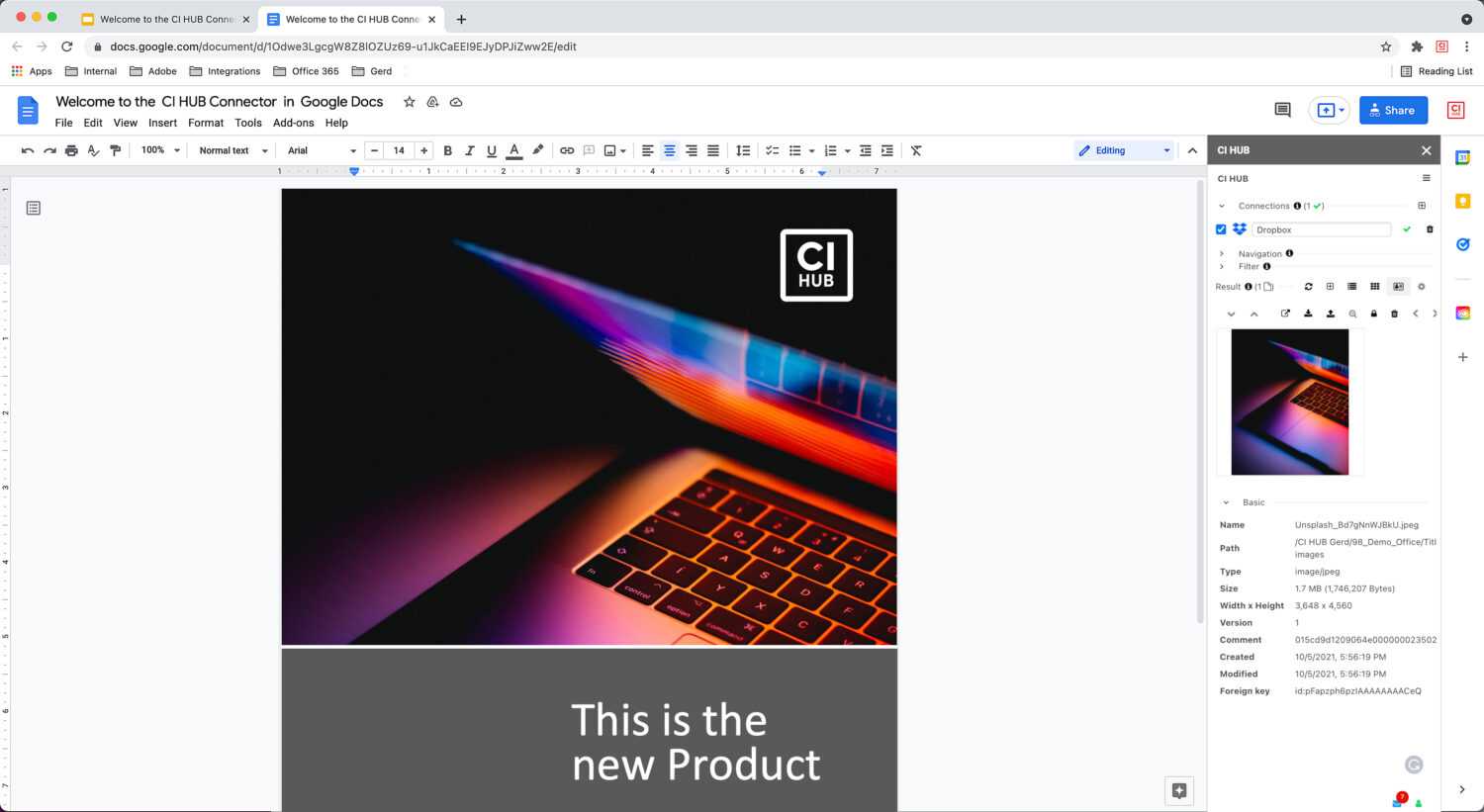The image size is (1484, 812).
Task: Open the Arial font dropdown
Action: (321, 150)
